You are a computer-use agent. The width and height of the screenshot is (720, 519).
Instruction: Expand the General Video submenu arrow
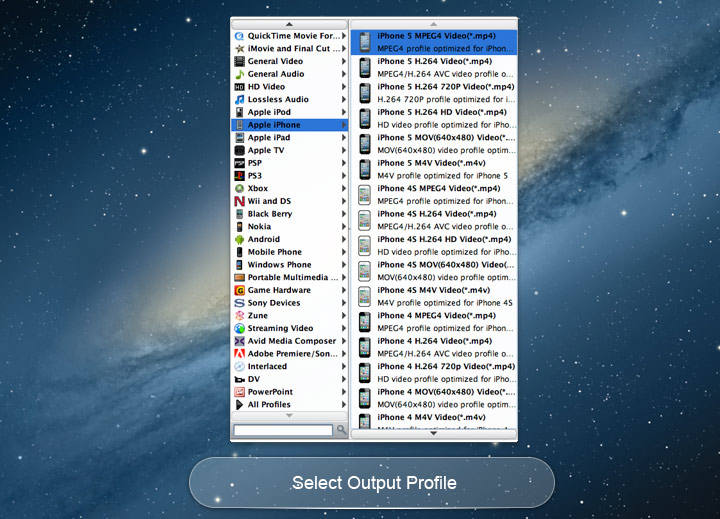click(x=343, y=61)
